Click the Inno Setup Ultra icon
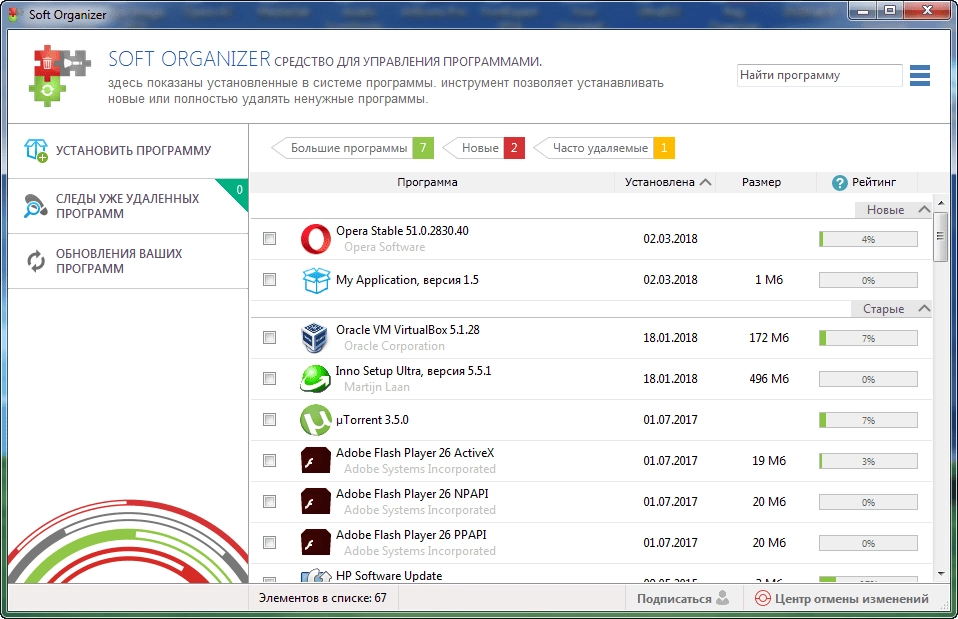The width and height of the screenshot is (958, 619). (315, 379)
